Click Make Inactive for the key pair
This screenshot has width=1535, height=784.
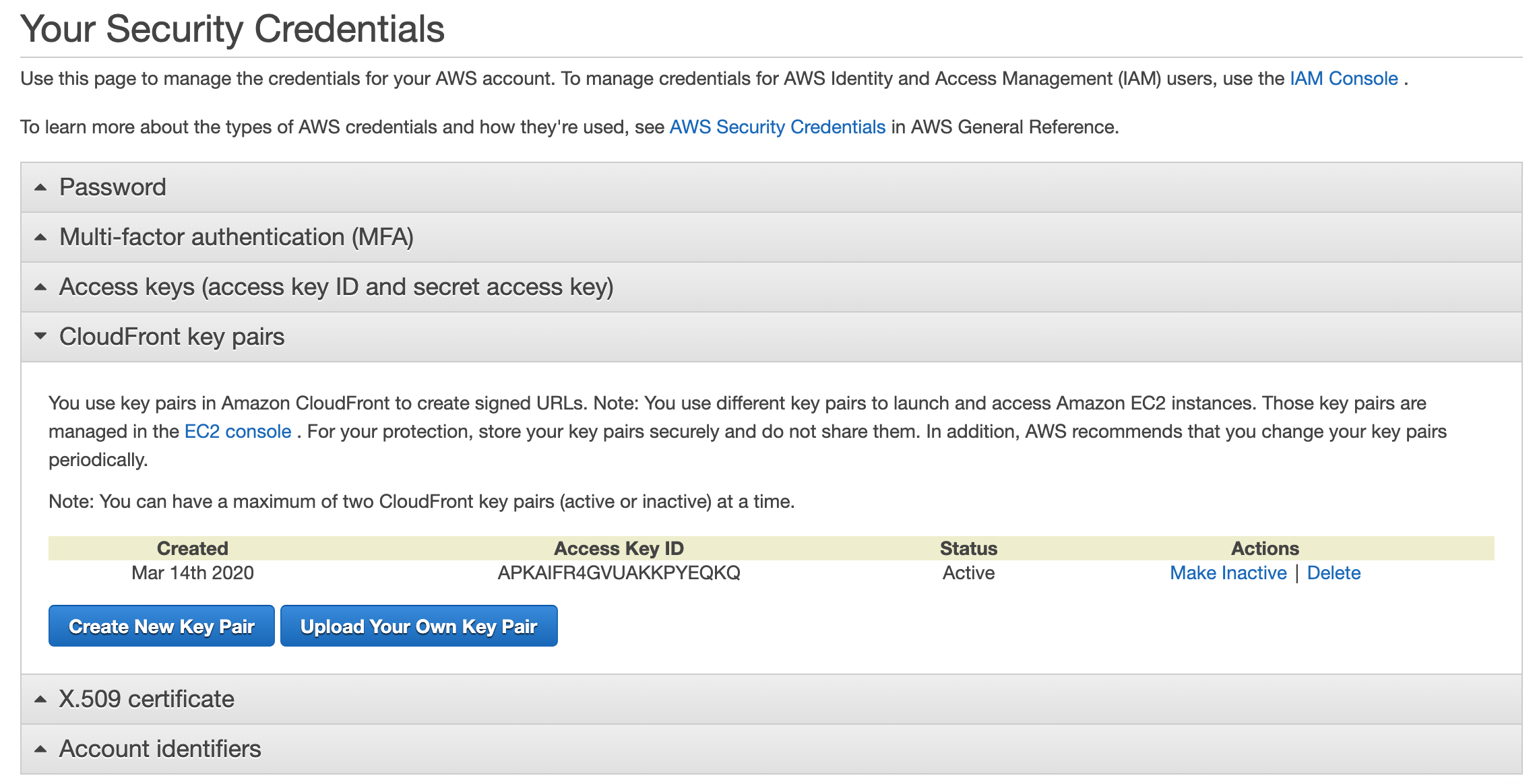pos(1228,573)
